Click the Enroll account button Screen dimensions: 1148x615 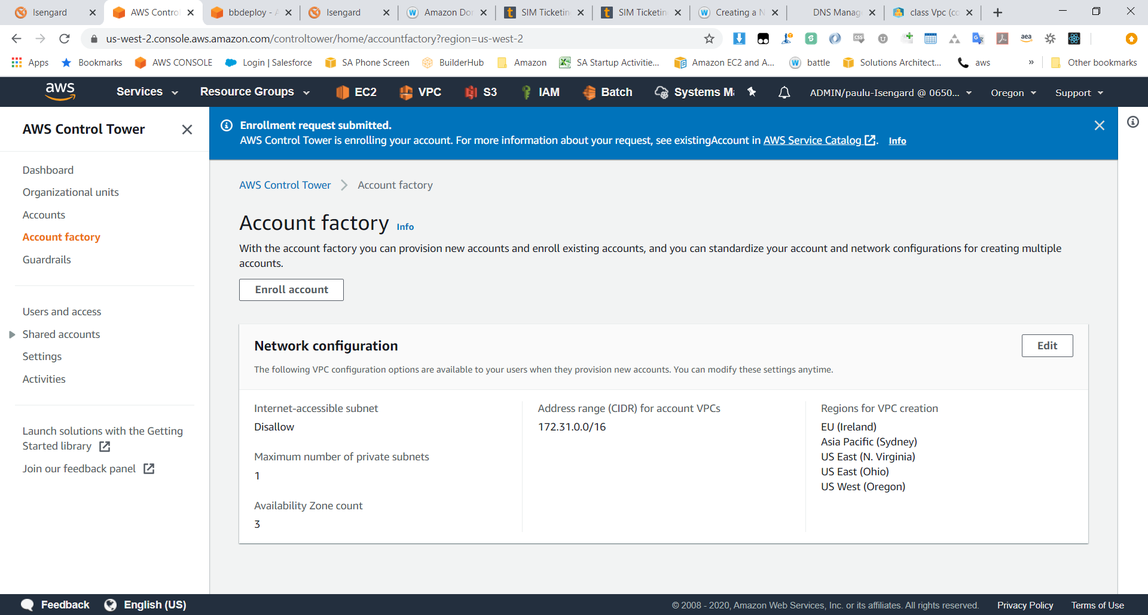click(x=291, y=290)
